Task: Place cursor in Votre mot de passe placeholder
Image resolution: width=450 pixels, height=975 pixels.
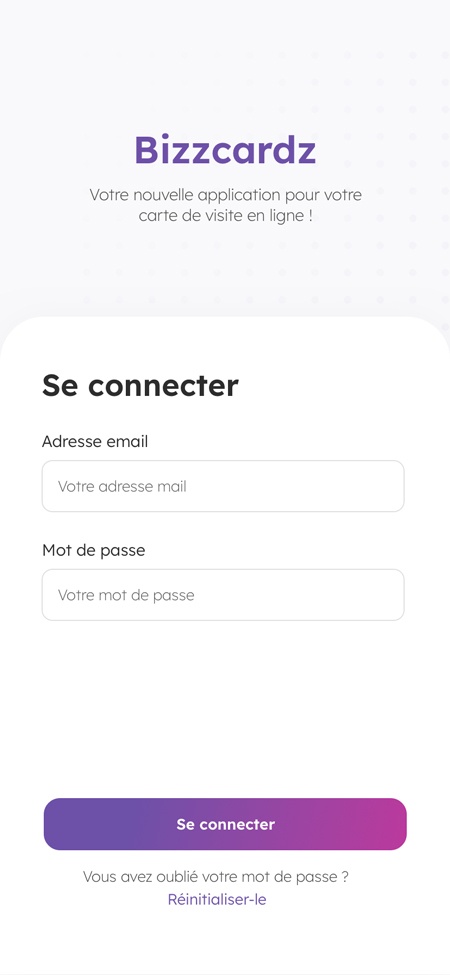Action: [x=126, y=595]
